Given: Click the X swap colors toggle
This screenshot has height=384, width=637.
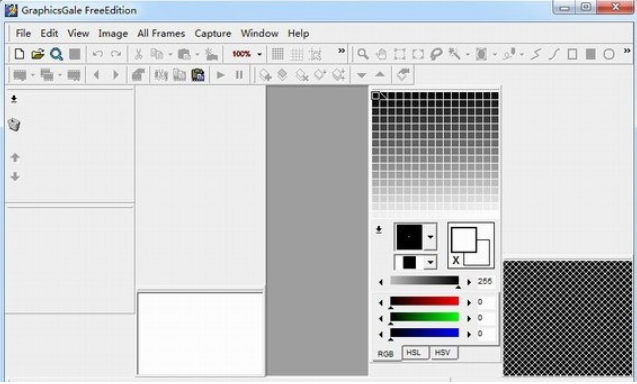Looking at the screenshot, I should 456,260.
